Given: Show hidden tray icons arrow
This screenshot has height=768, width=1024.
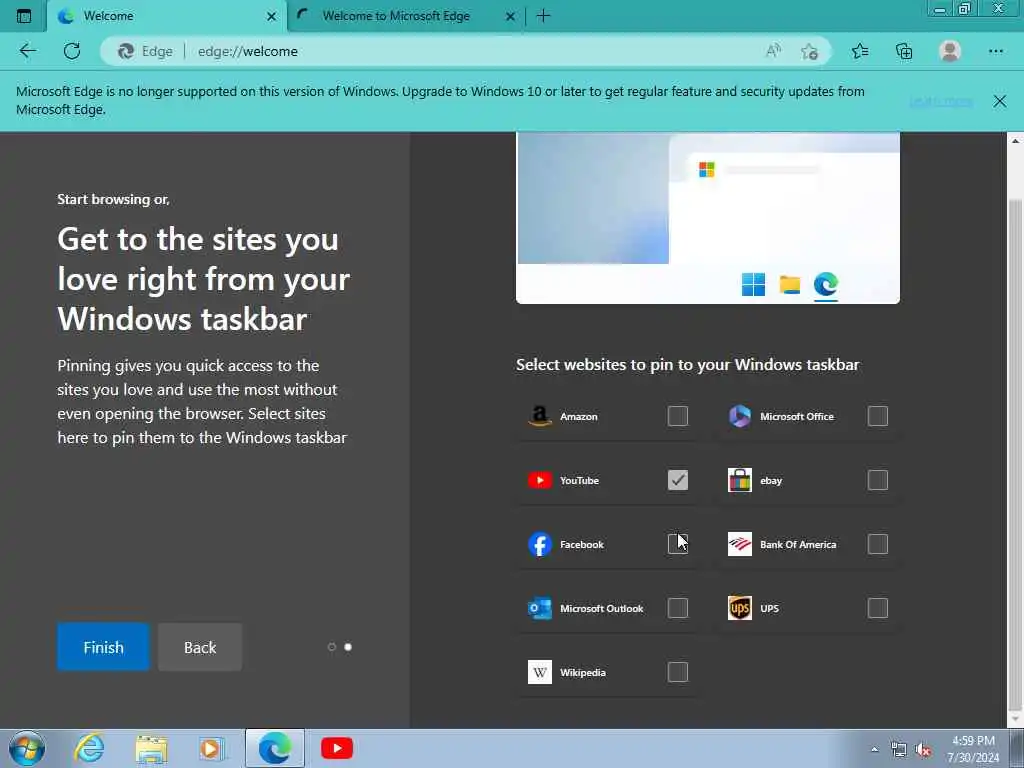Looking at the screenshot, I should [x=874, y=749].
